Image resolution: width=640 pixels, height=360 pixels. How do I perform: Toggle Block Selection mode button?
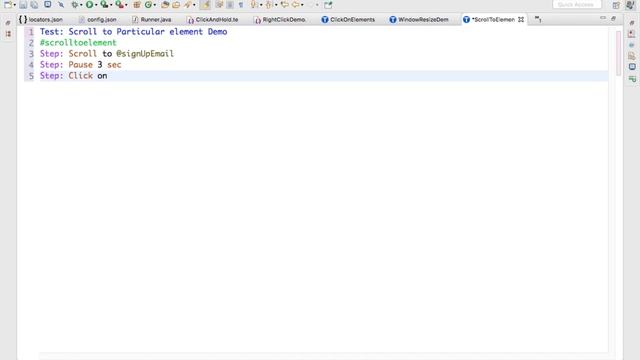[x=230, y=4]
